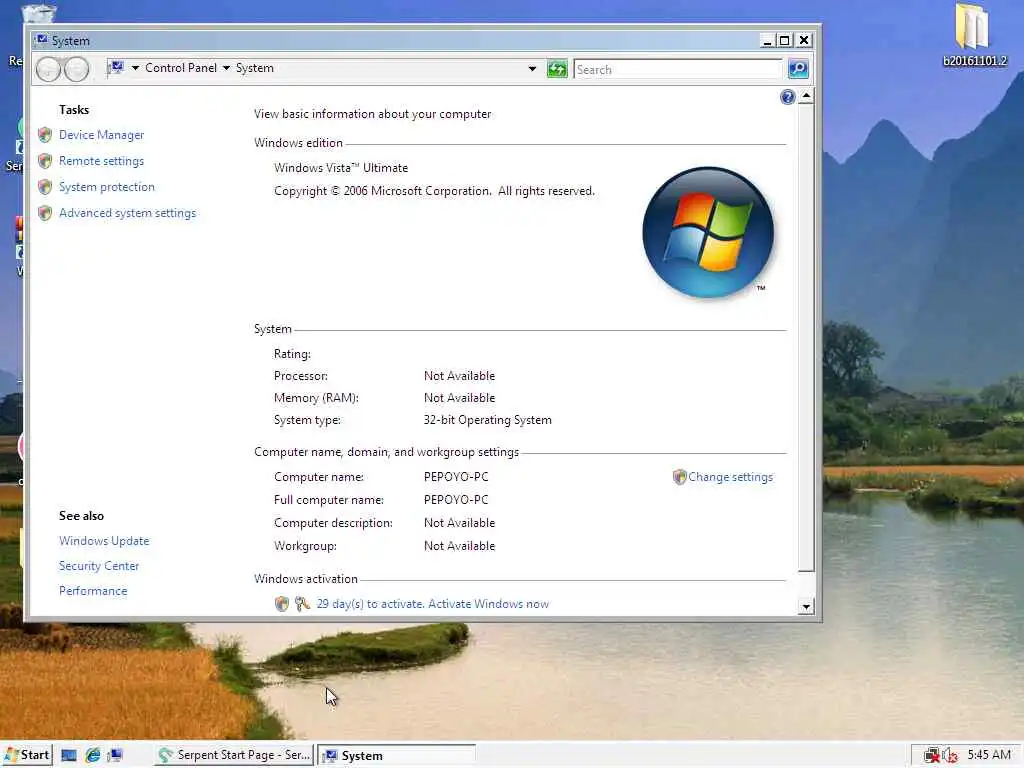This screenshot has width=1024, height=768.
Task: Click the vertical scrollbar thumb
Action: coord(807,338)
